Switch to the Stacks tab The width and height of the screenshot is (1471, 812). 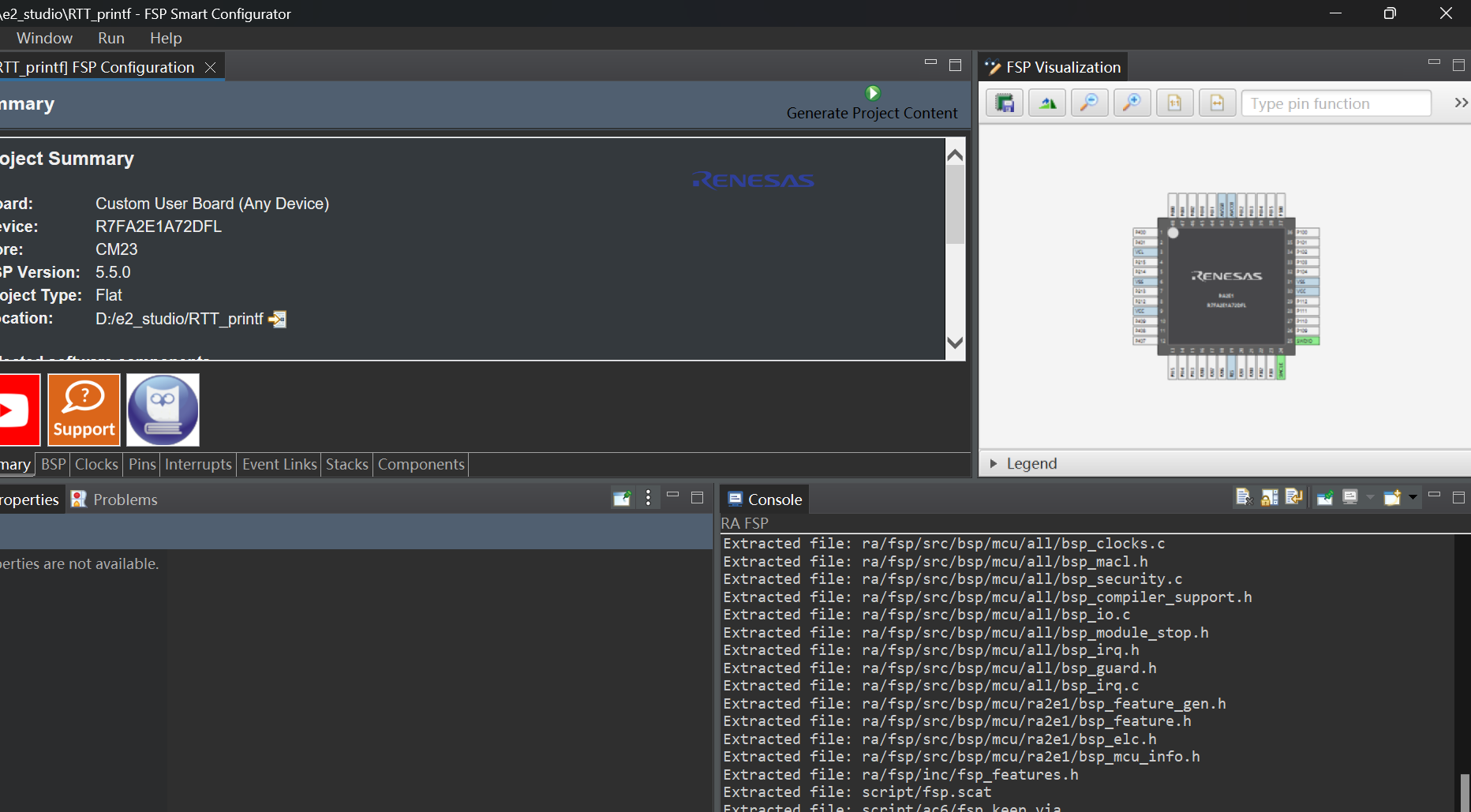click(347, 464)
